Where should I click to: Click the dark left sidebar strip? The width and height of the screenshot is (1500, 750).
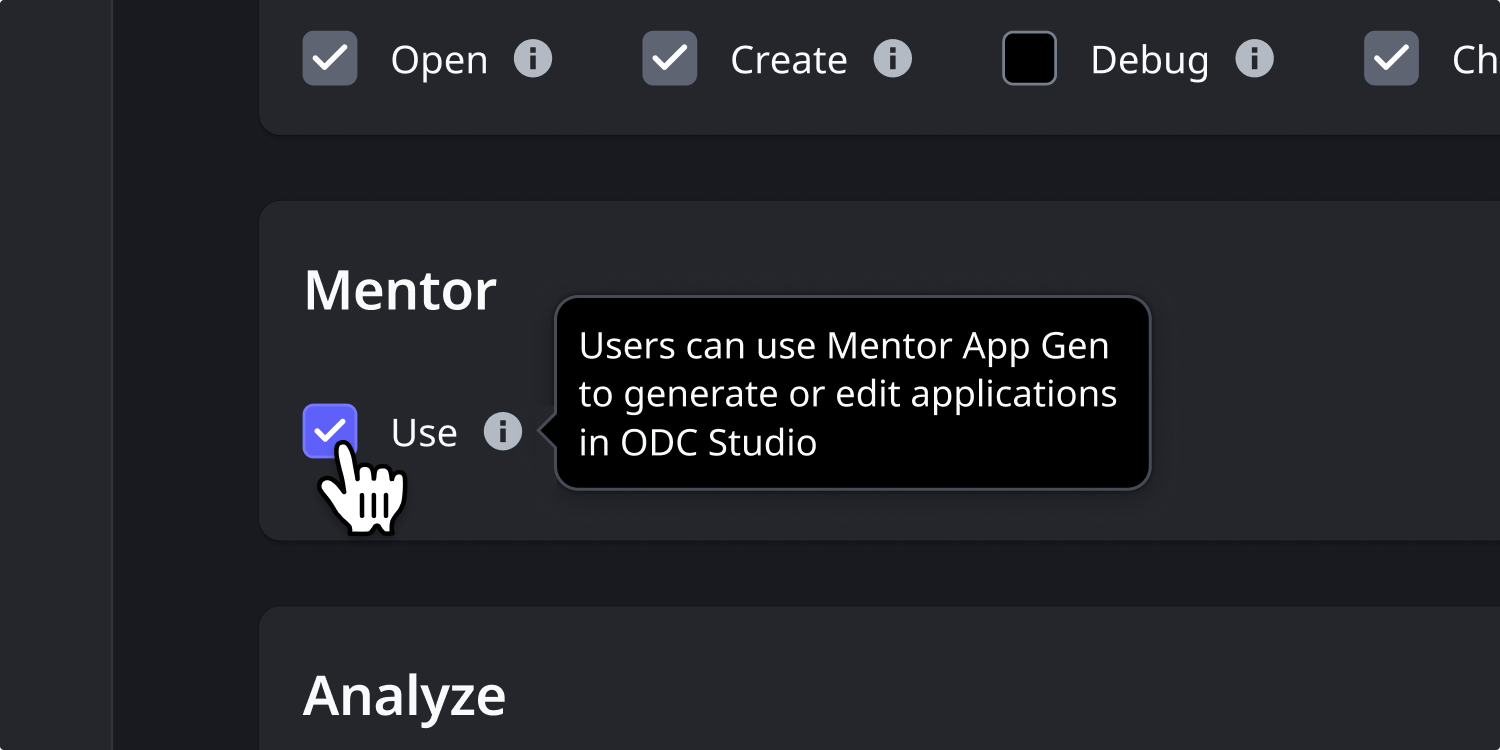point(56,375)
